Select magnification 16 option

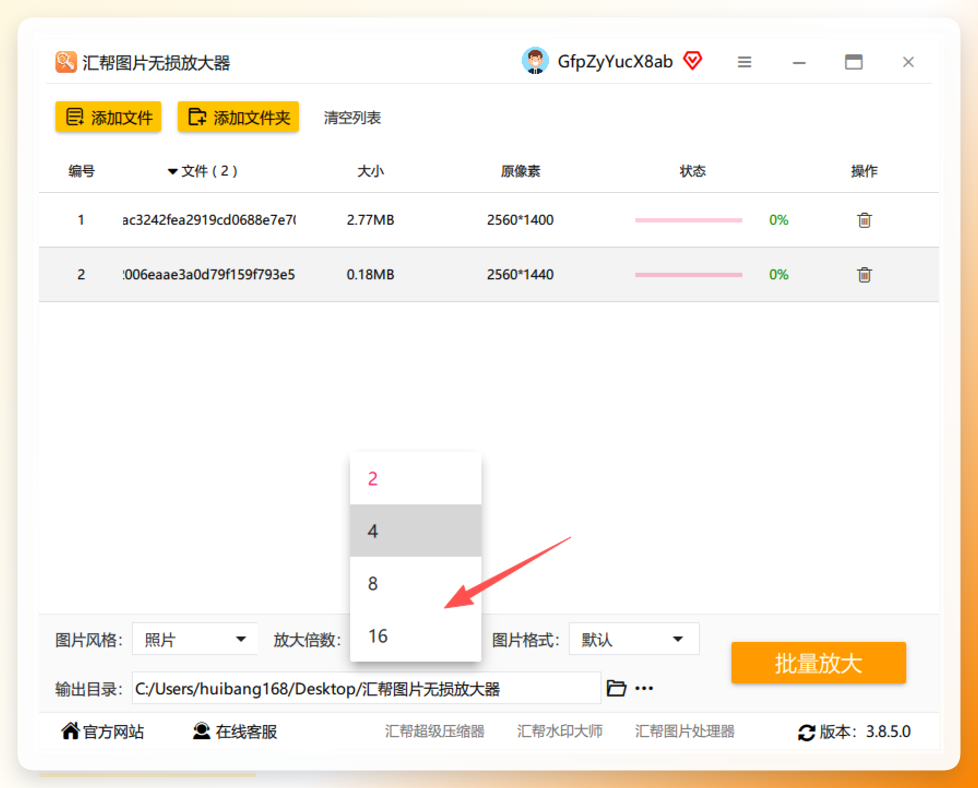pos(415,636)
